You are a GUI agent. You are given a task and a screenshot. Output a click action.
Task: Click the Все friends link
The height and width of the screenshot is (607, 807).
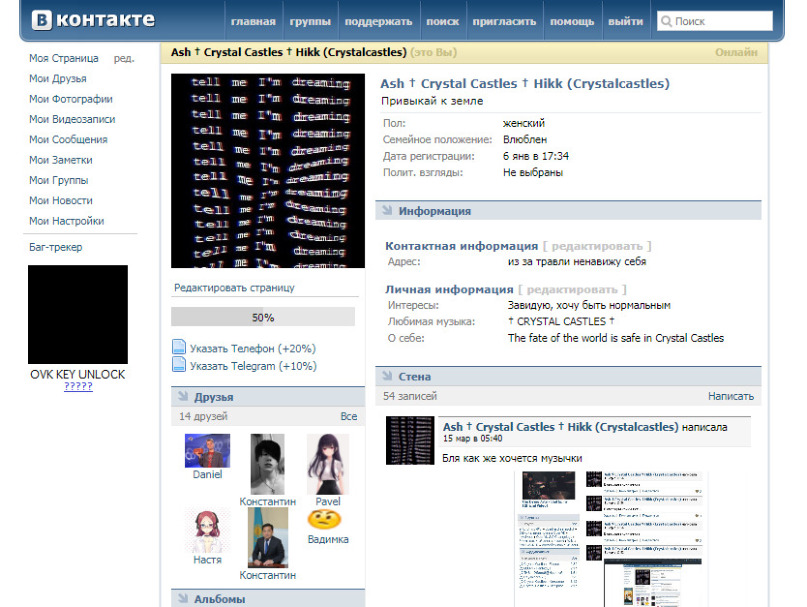click(x=348, y=416)
